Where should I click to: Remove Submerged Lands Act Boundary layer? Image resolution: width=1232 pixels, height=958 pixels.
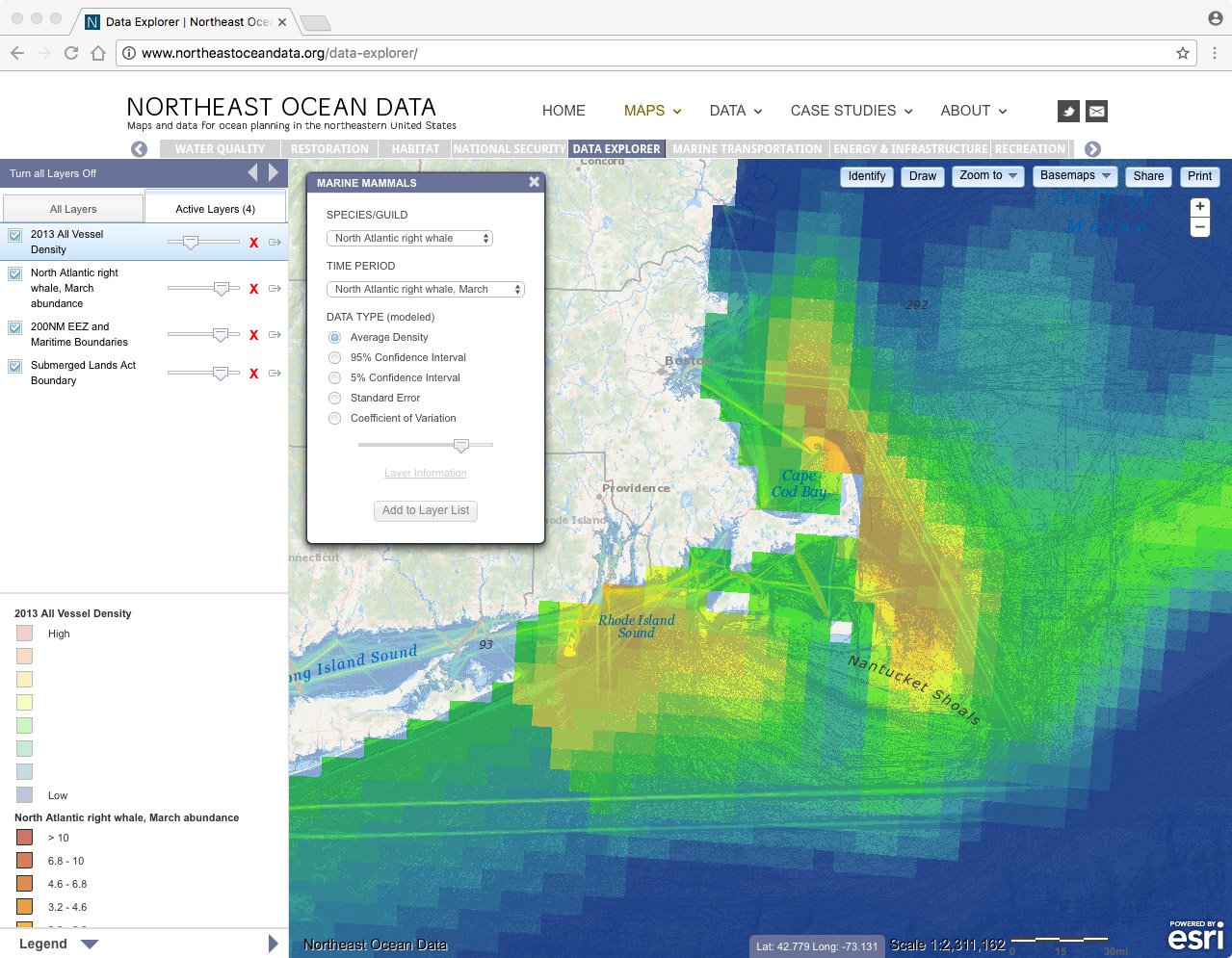point(254,374)
